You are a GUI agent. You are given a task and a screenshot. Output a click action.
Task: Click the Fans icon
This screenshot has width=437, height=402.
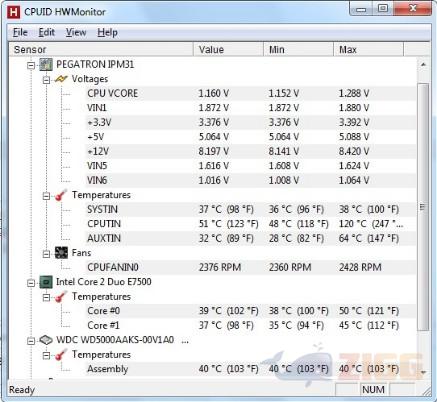(61, 253)
